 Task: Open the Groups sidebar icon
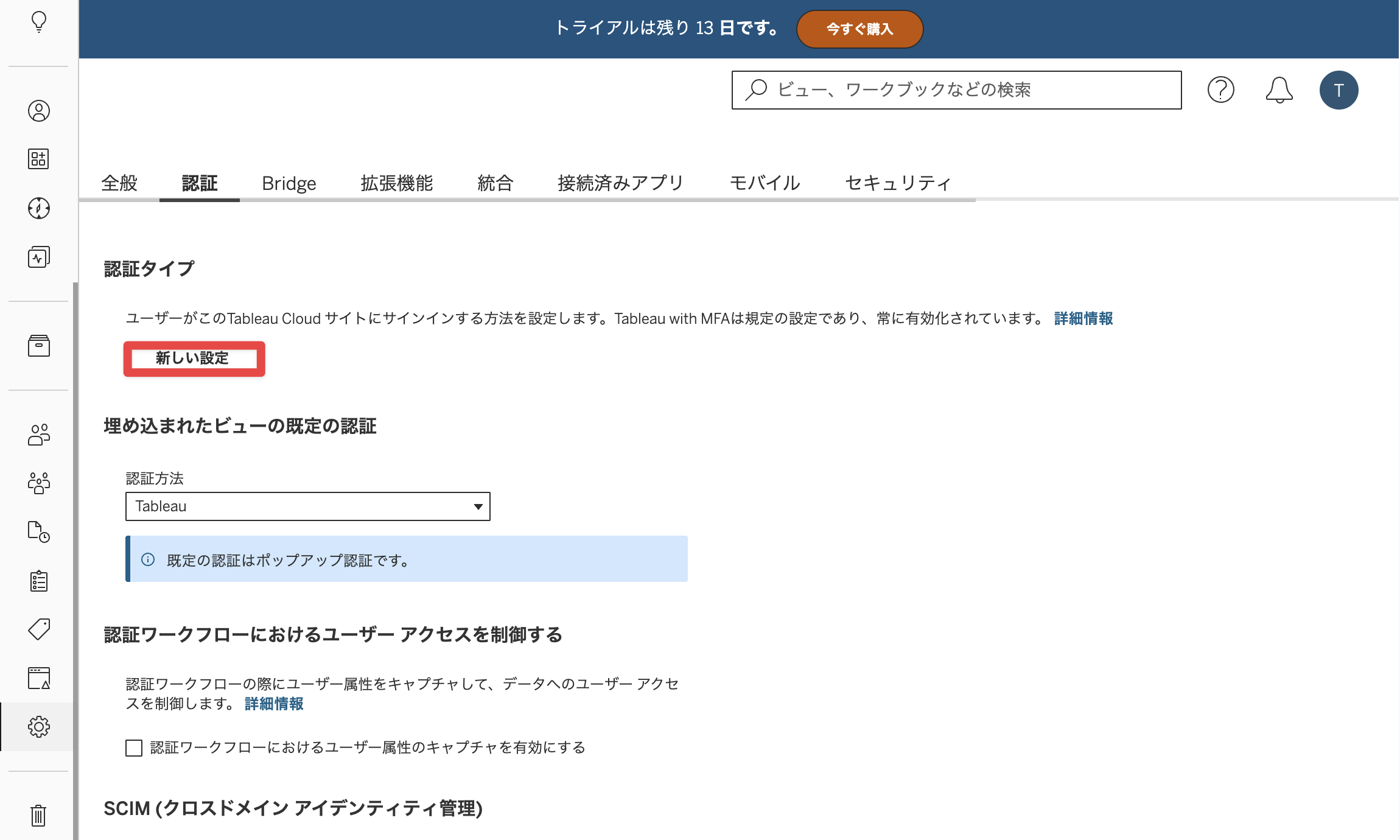click(x=39, y=483)
